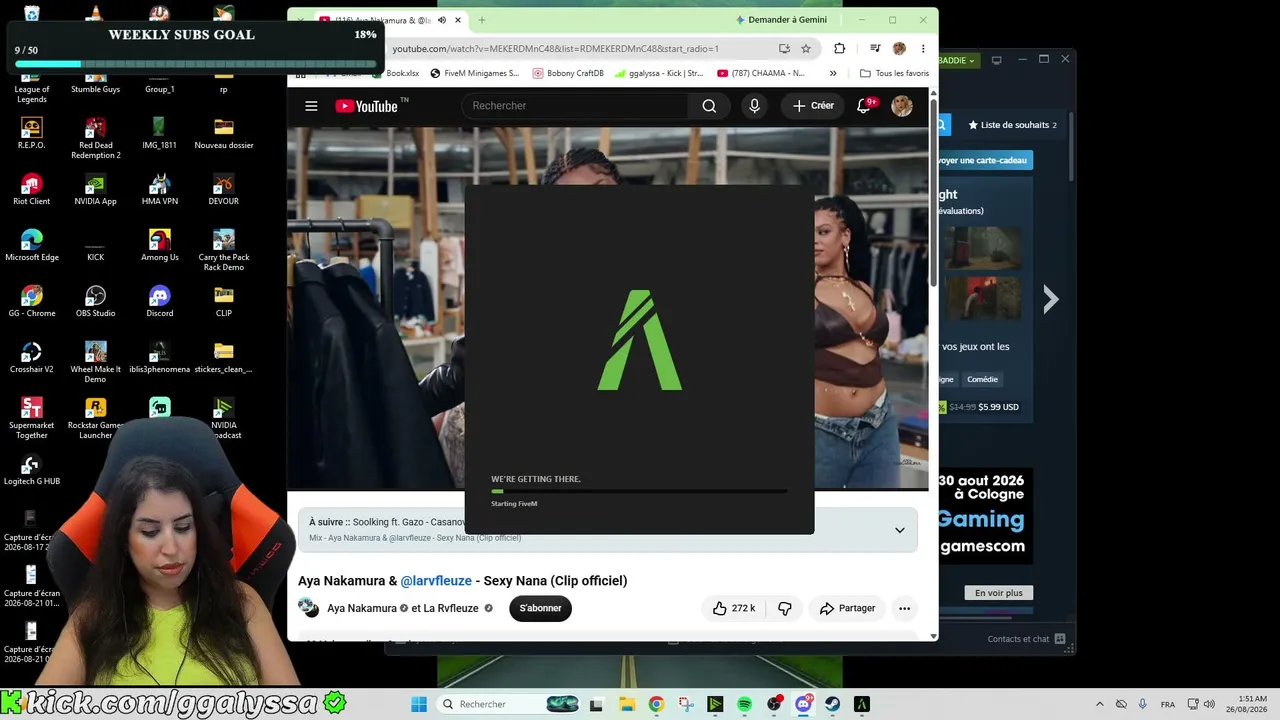
Task: Open the FiveM Minigames bookmark
Action: (475, 73)
